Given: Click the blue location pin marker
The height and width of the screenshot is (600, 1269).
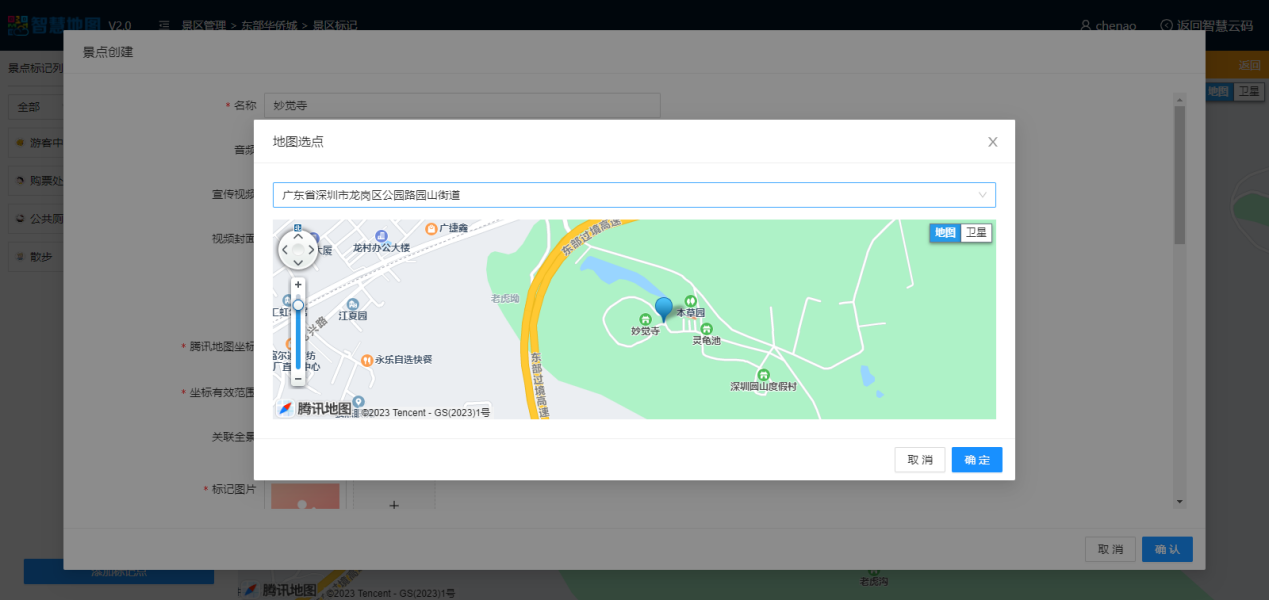Looking at the screenshot, I should click(663, 308).
